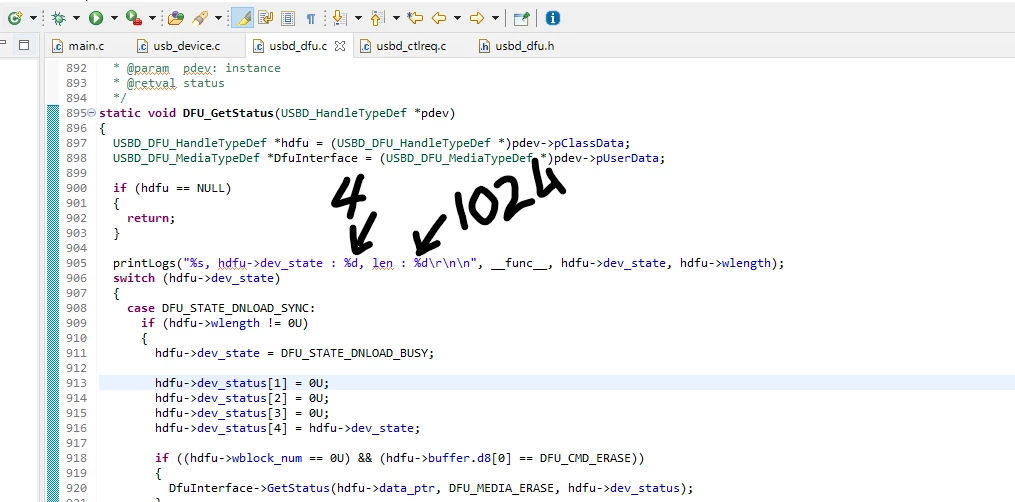
Task: Switch to usbd_ctlreq.c editor tab
Action: (403, 46)
